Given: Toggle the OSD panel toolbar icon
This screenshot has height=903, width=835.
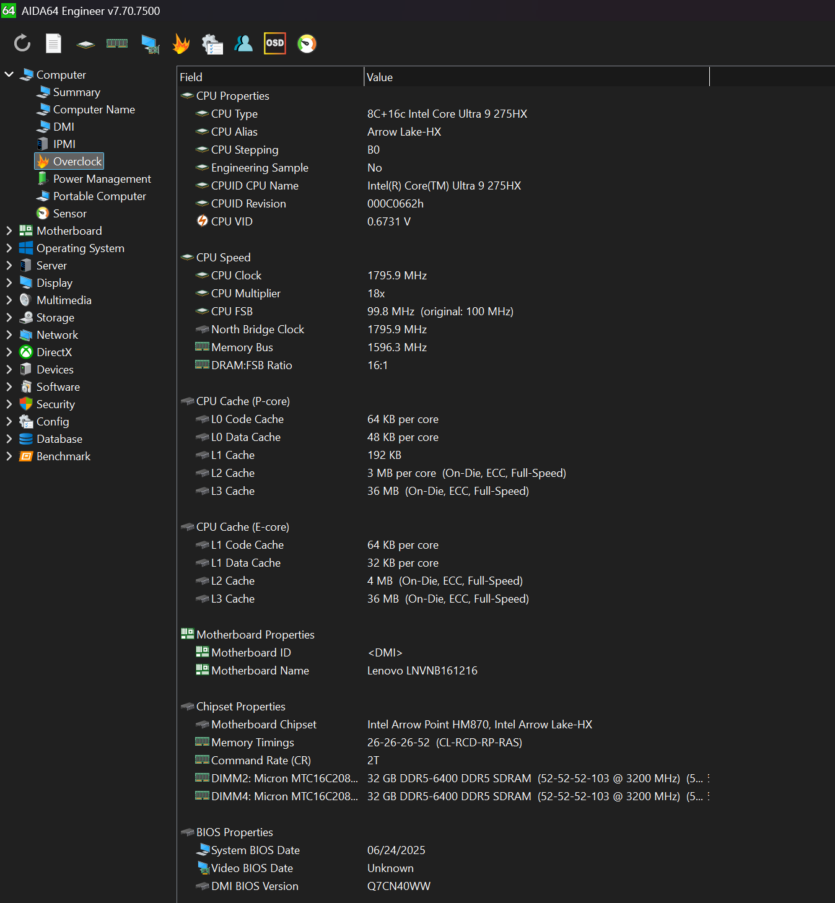Looking at the screenshot, I should [275, 43].
